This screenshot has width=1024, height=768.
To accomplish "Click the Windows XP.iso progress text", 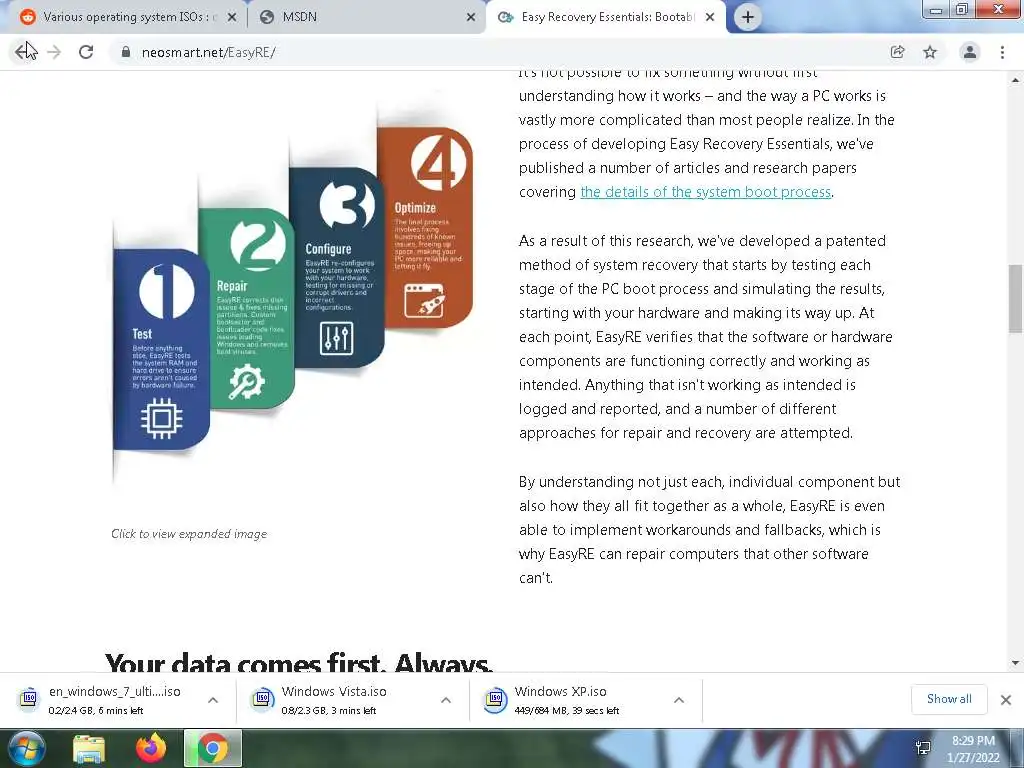I will click(567, 711).
